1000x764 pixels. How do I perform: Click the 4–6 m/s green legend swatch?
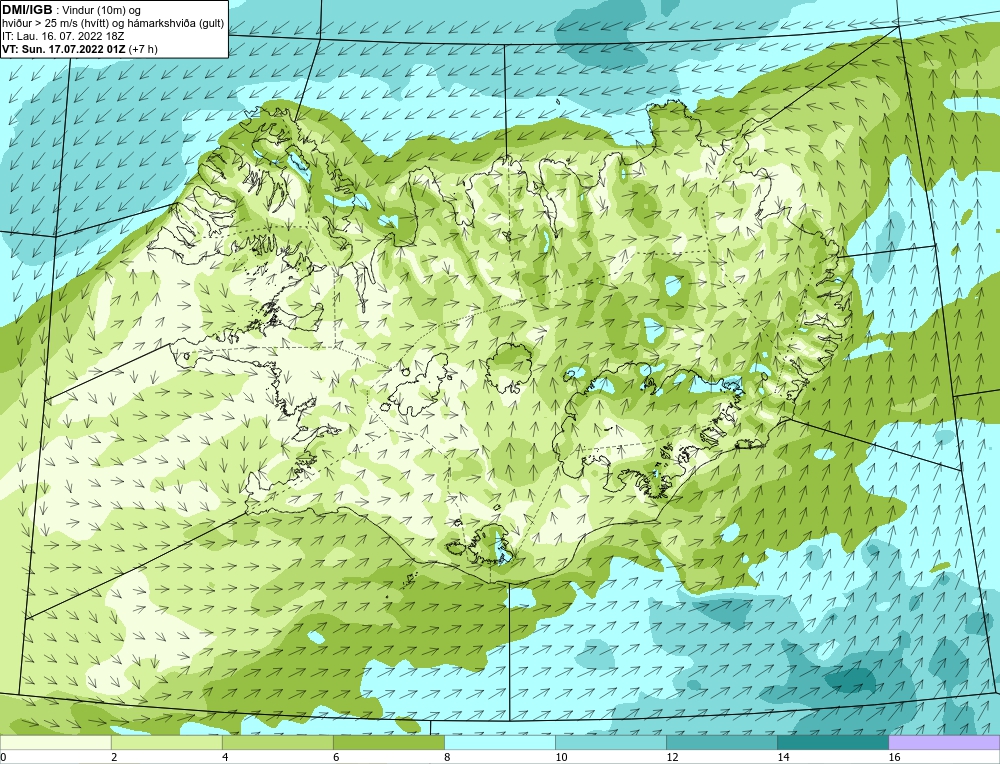point(277,742)
